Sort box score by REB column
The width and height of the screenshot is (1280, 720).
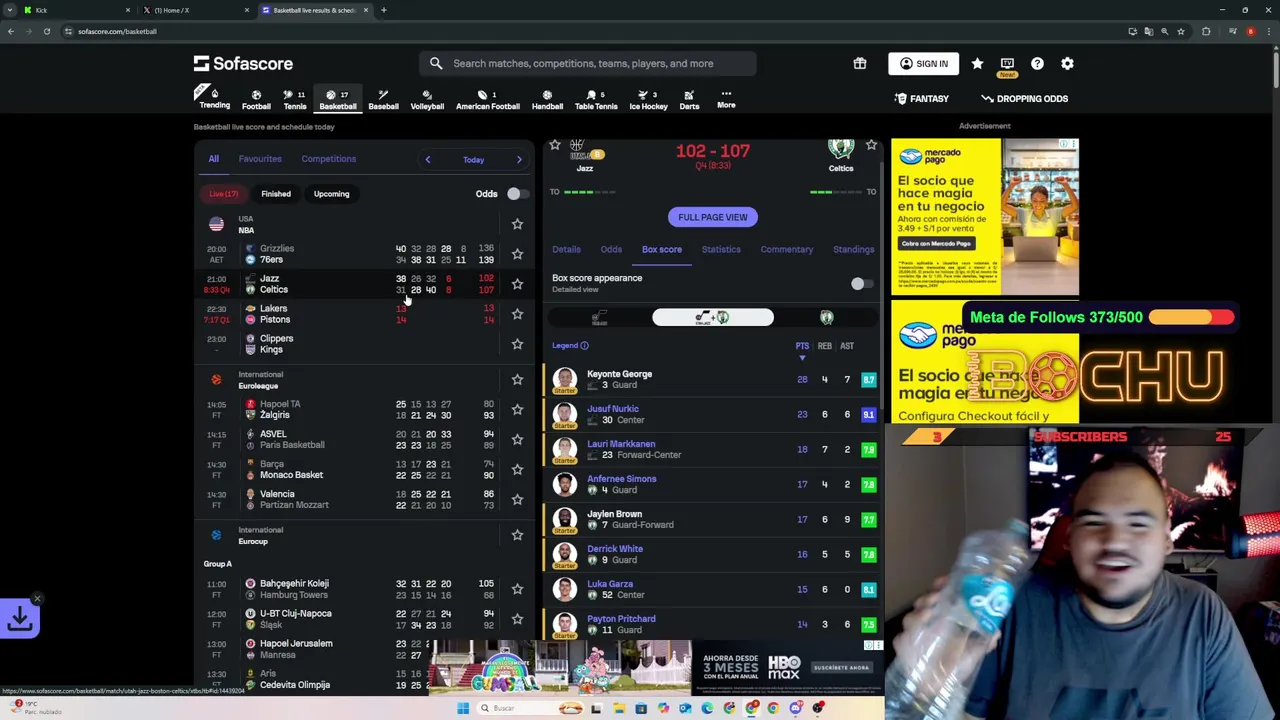tap(824, 347)
